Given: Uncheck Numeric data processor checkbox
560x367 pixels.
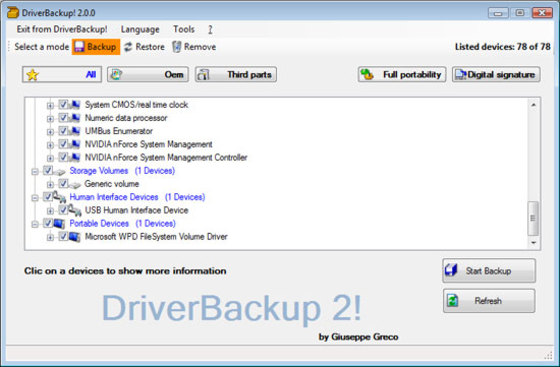Looking at the screenshot, I should click(x=64, y=117).
